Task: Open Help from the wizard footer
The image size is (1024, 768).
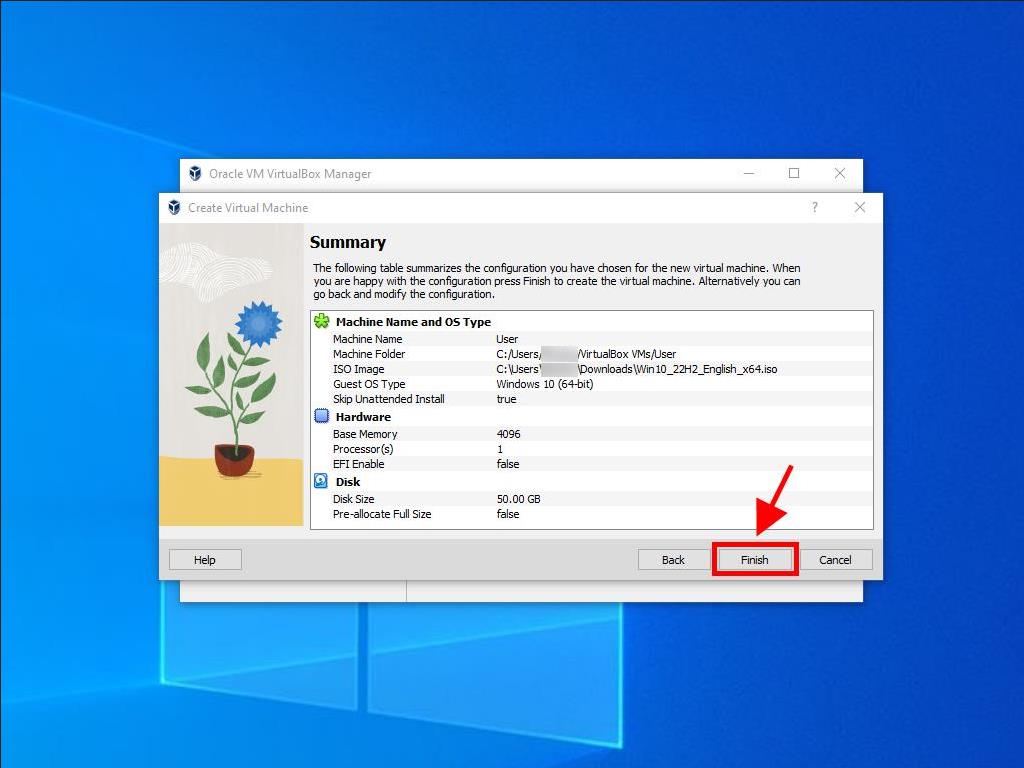Action: 205,560
